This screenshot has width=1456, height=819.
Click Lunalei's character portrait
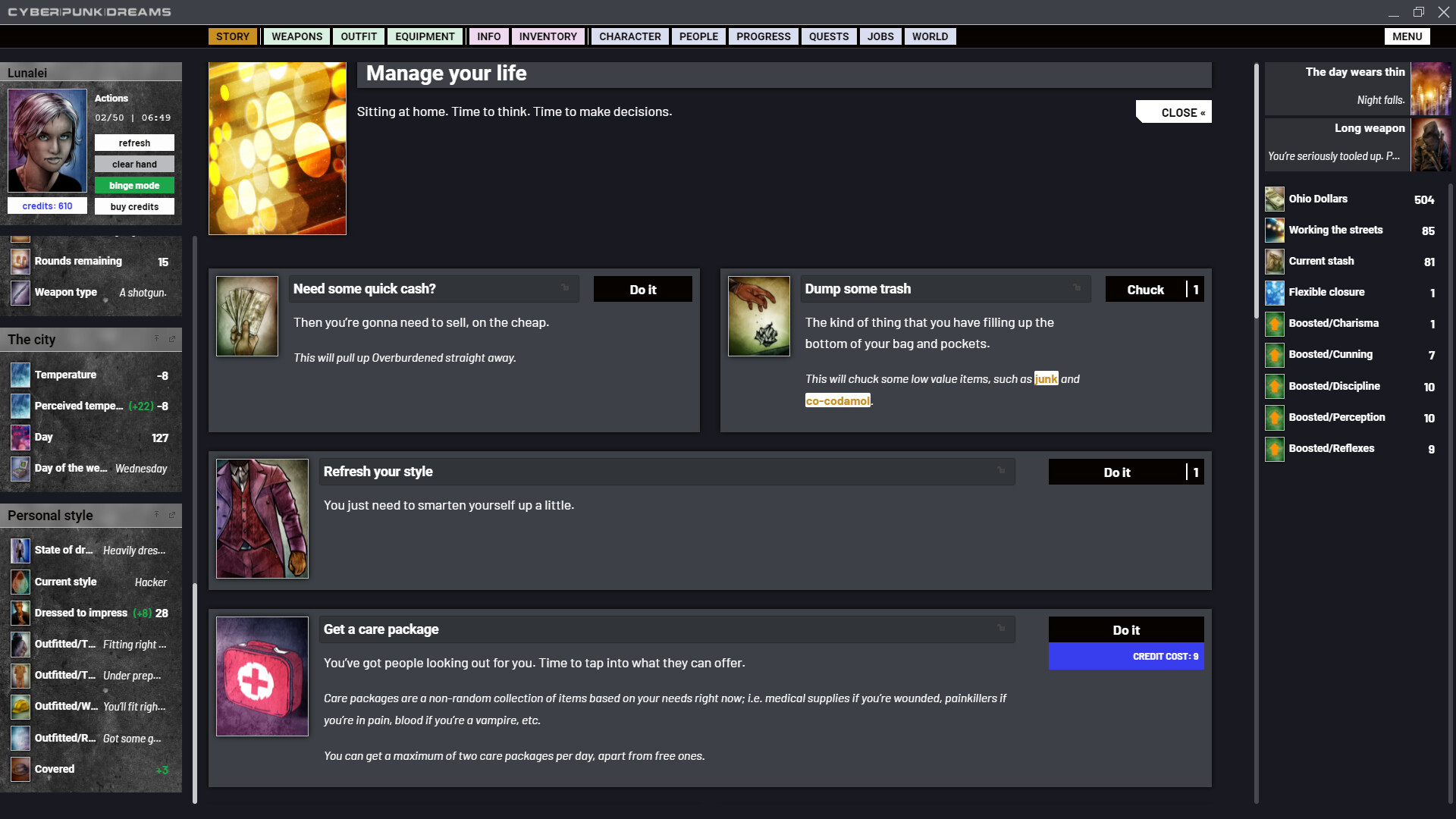(x=47, y=140)
